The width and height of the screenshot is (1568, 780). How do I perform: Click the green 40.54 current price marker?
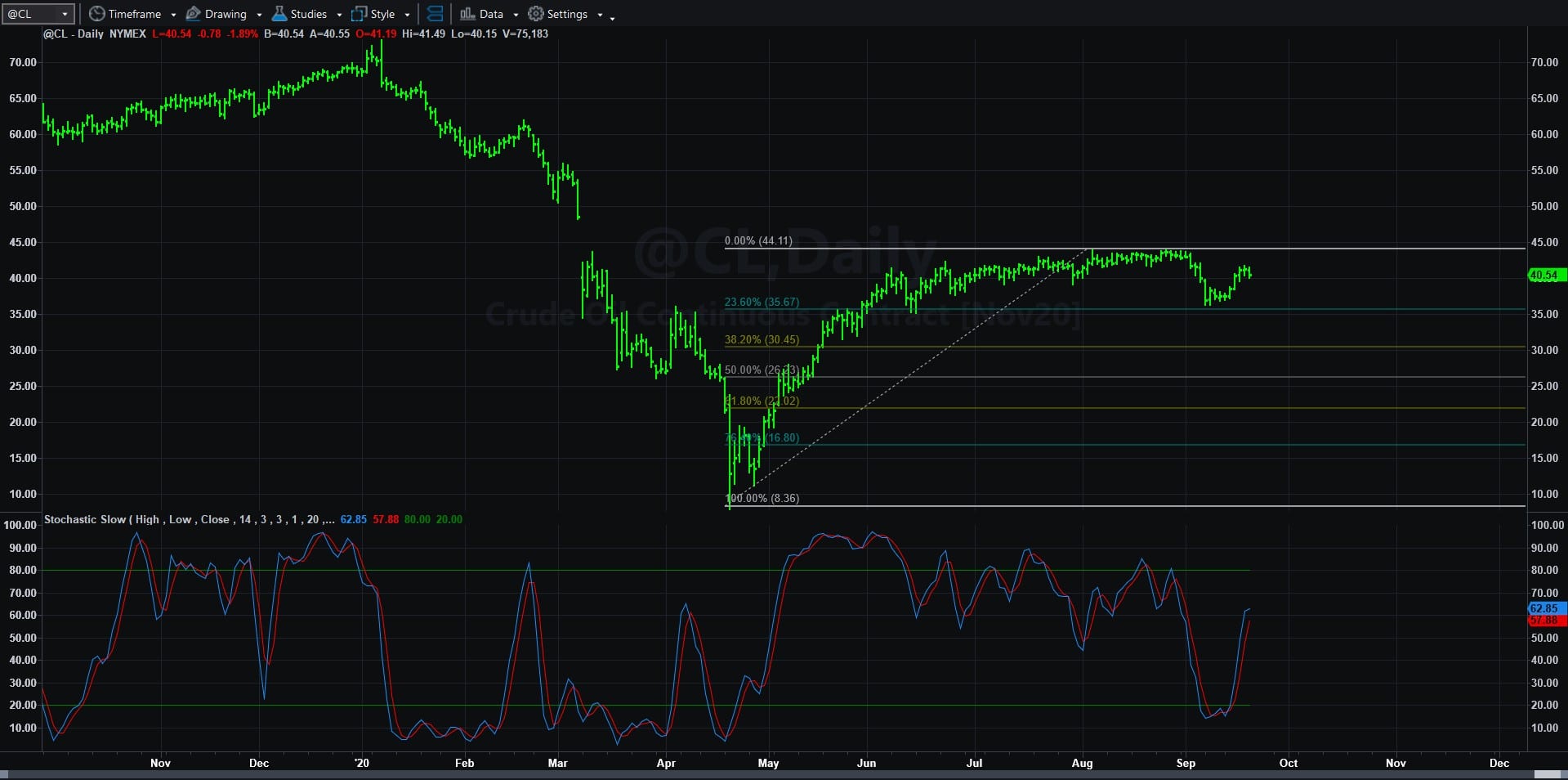(x=1547, y=276)
